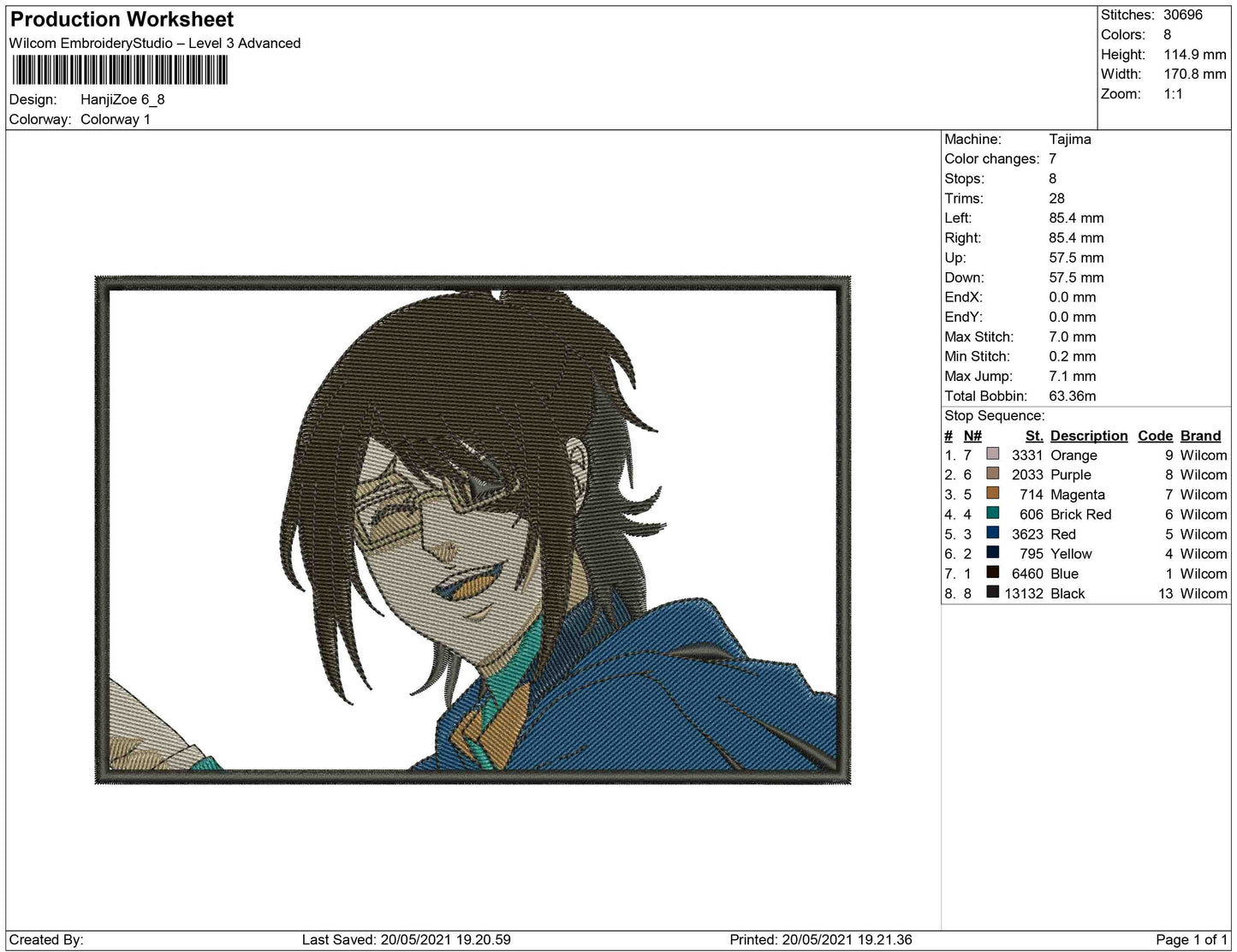This screenshot has height=952, width=1237.
Task: Click the Left extent value
Action: pos(1077,217)
